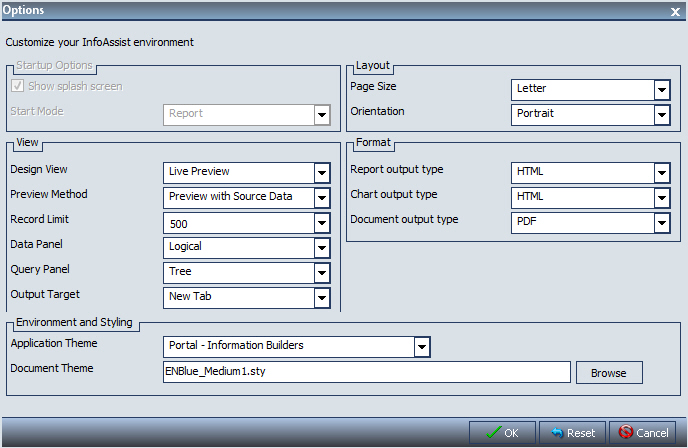The height and width of the screenshot is (448, 688).
Task: Expand the Data Panel dropdown arrow
Action: pyautogui.click(x=322, y=248)
